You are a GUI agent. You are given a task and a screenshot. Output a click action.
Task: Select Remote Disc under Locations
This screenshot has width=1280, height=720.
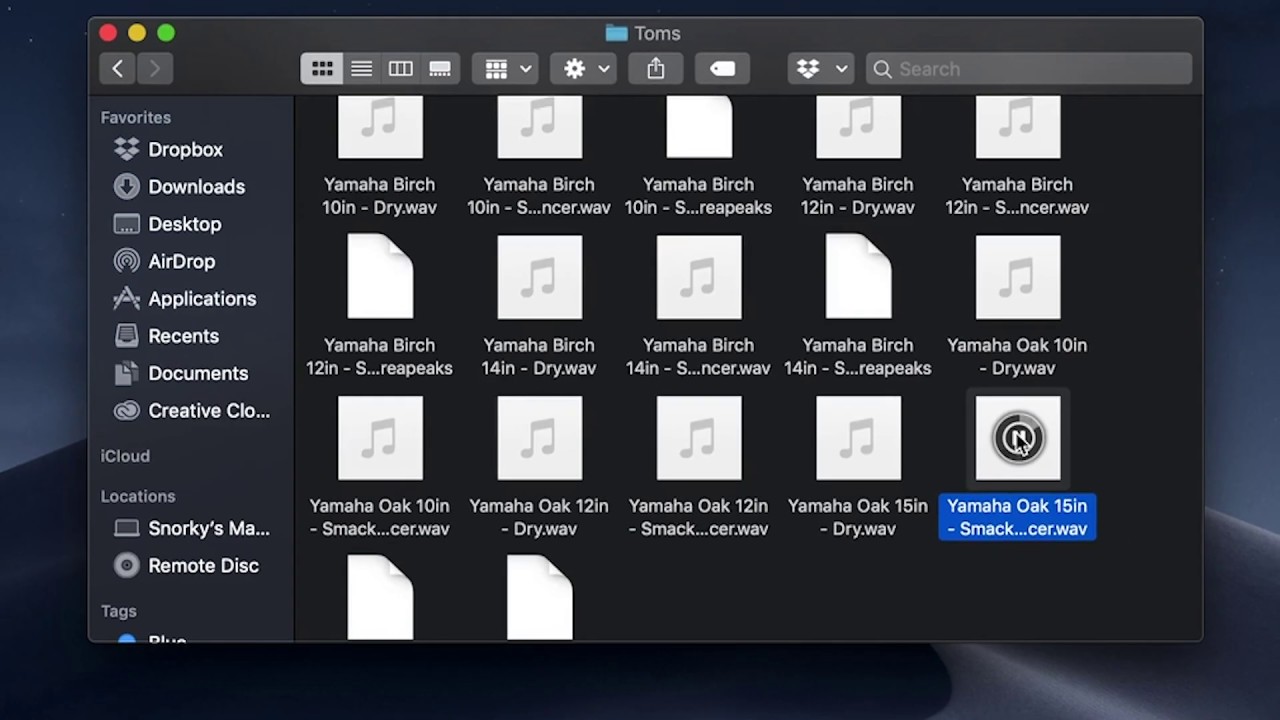[186, 565]
